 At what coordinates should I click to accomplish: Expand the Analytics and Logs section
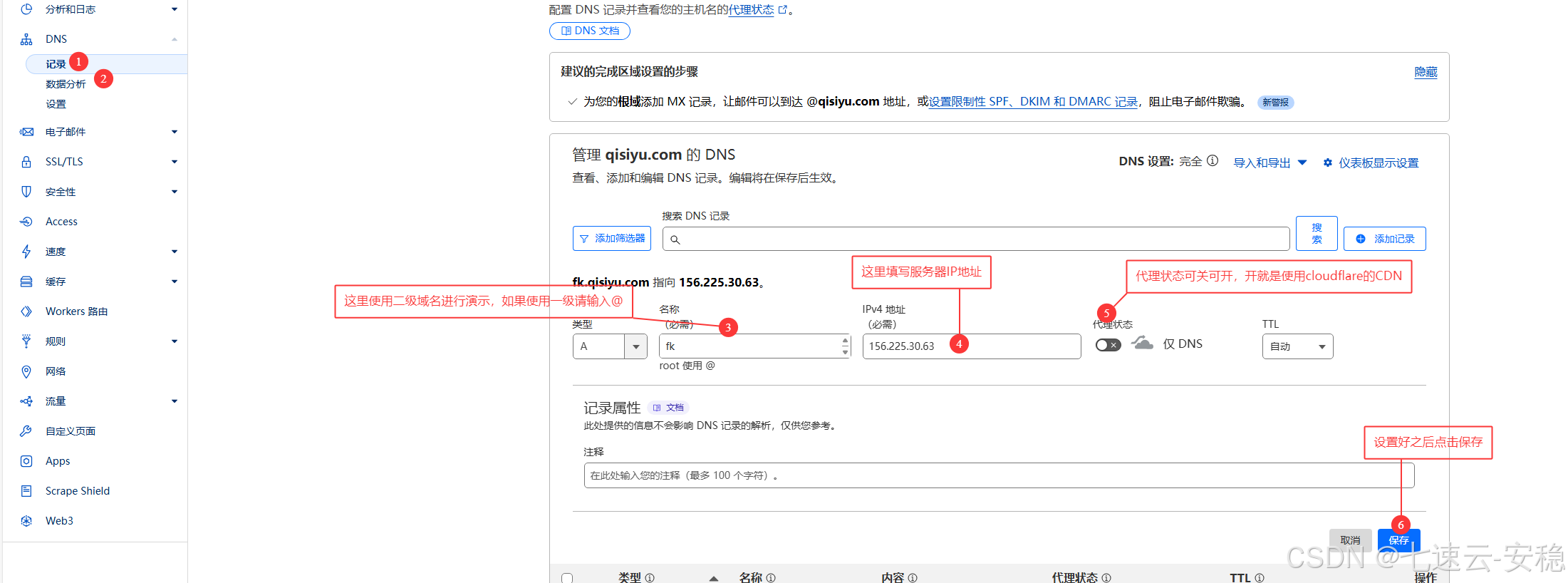point(175,9)
